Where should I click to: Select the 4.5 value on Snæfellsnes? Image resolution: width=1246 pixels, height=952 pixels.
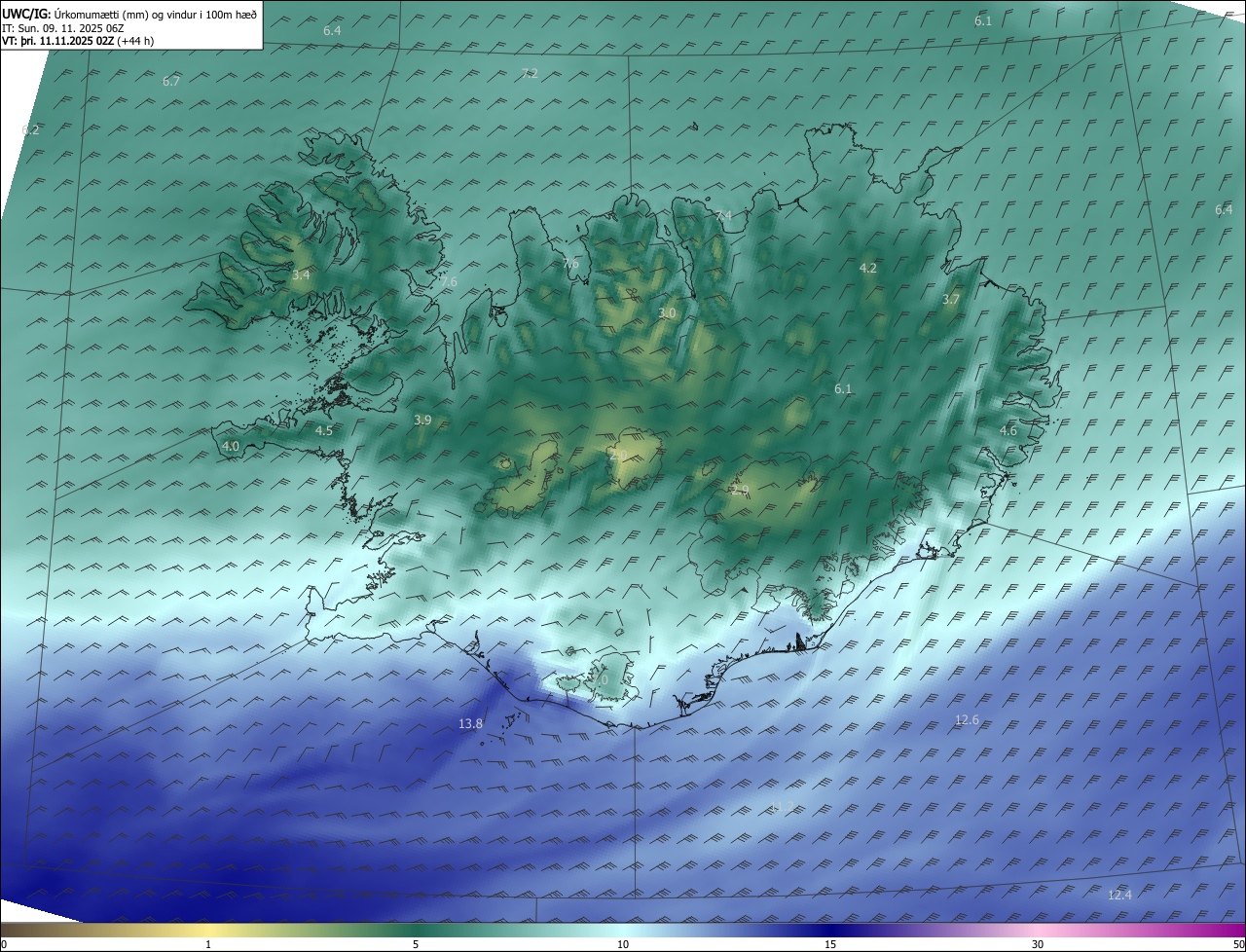pos(324,430)
